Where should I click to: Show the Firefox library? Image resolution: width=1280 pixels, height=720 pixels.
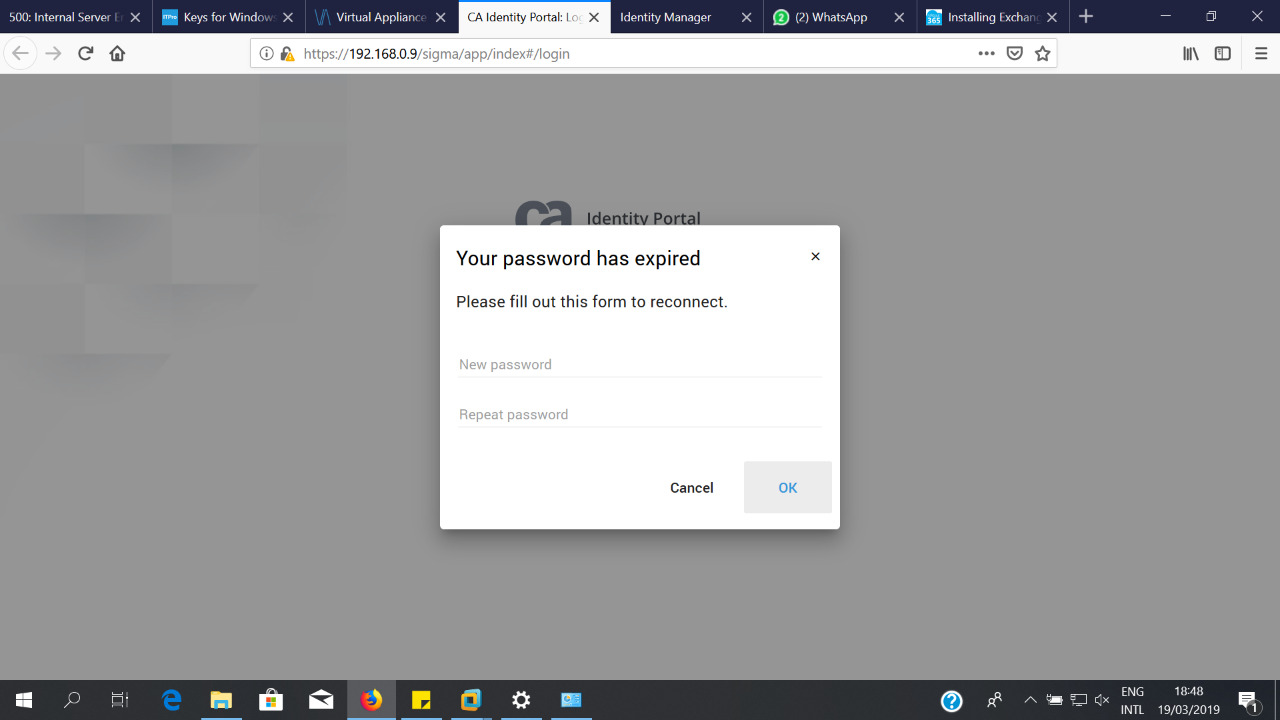1191,54
